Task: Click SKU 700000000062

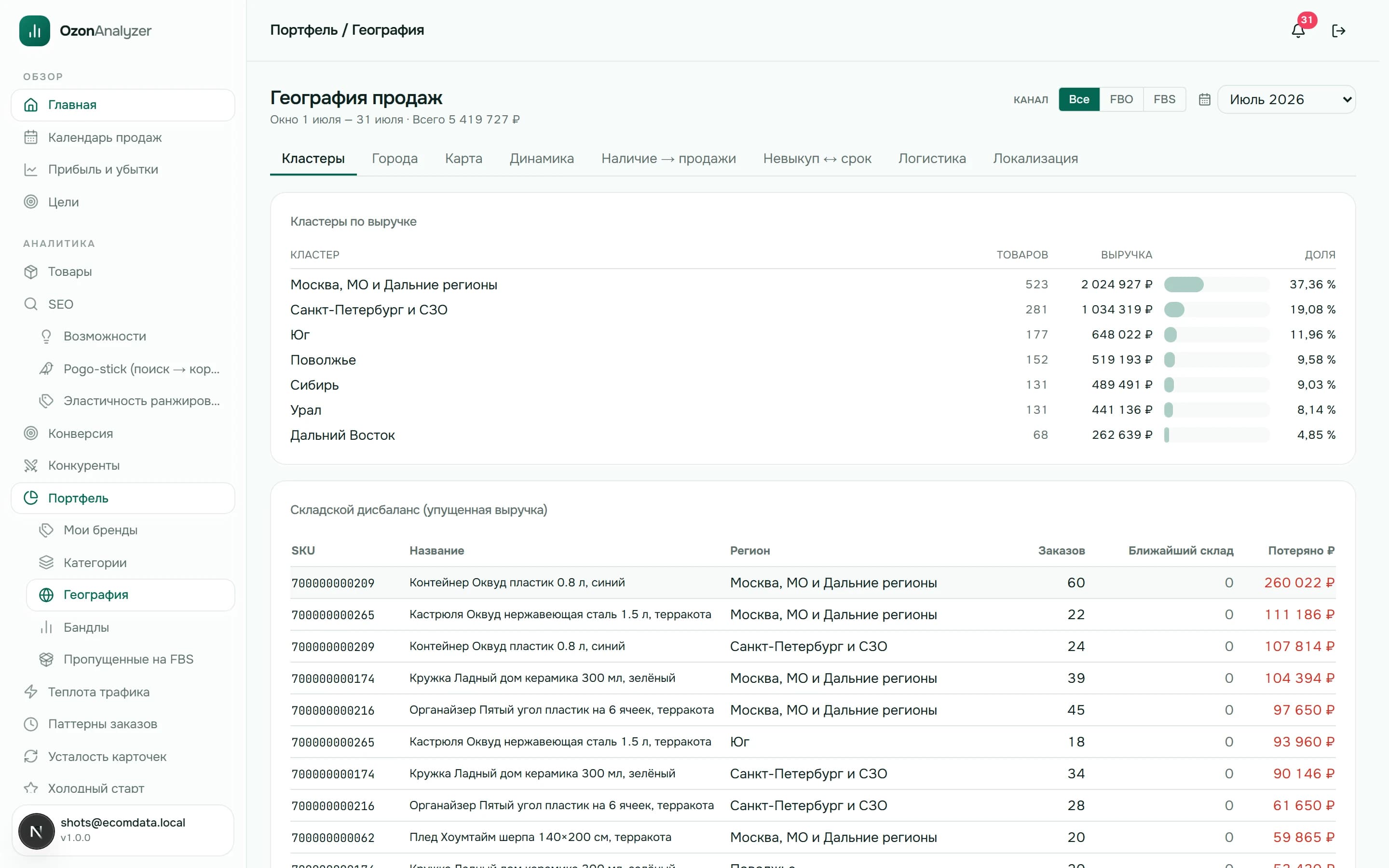Action: click(333, 838)
